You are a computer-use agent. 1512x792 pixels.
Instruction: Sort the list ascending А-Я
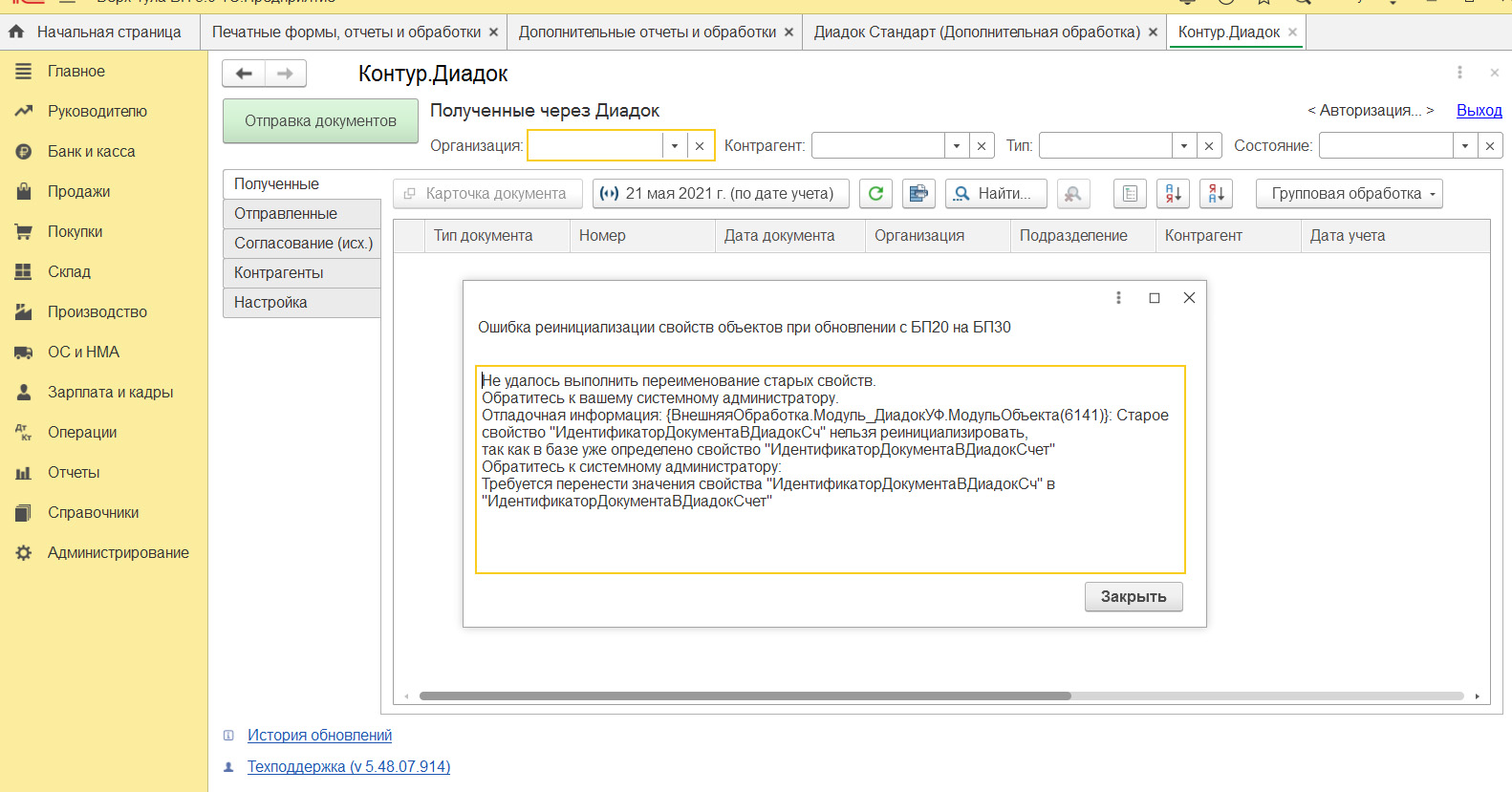(x=1173, y=194)
